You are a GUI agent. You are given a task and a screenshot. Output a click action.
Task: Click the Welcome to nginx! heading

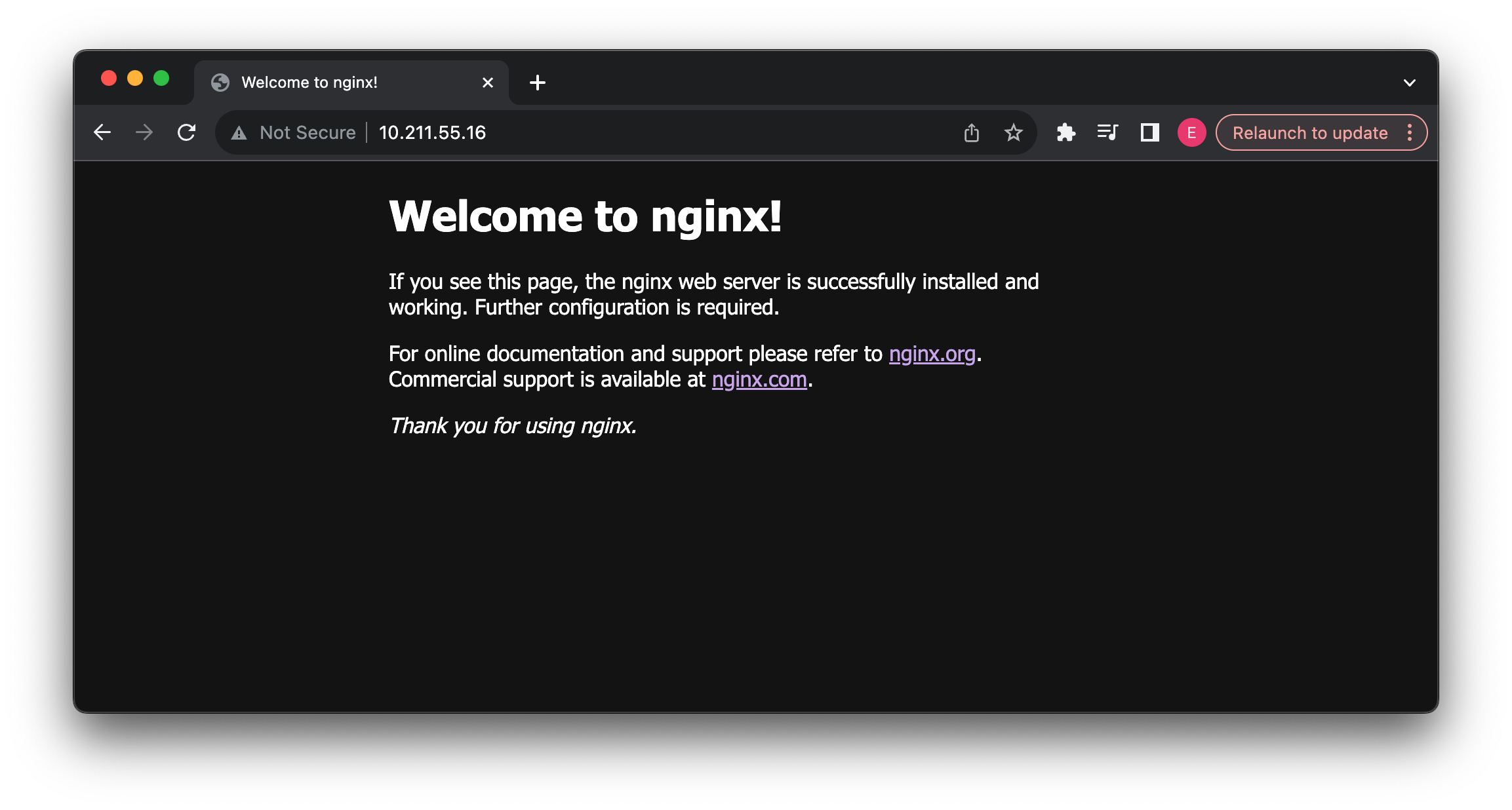(585, 216)
